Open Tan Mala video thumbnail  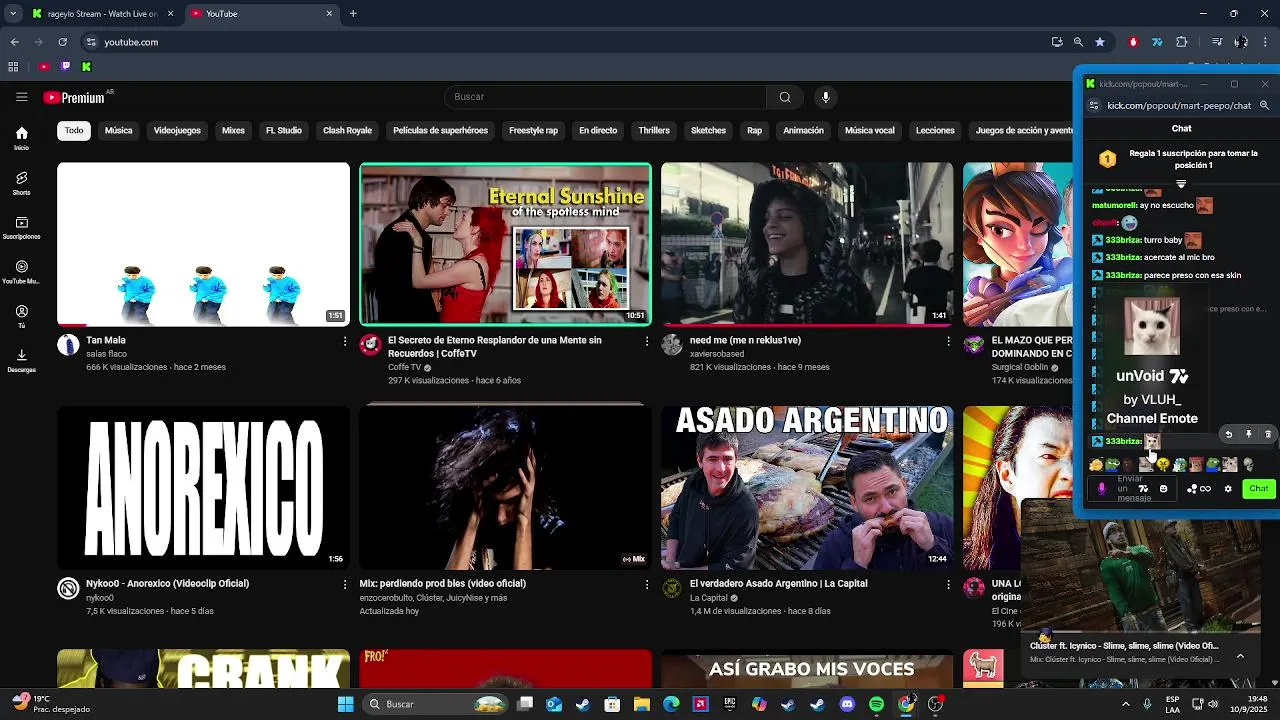point(203,244)
